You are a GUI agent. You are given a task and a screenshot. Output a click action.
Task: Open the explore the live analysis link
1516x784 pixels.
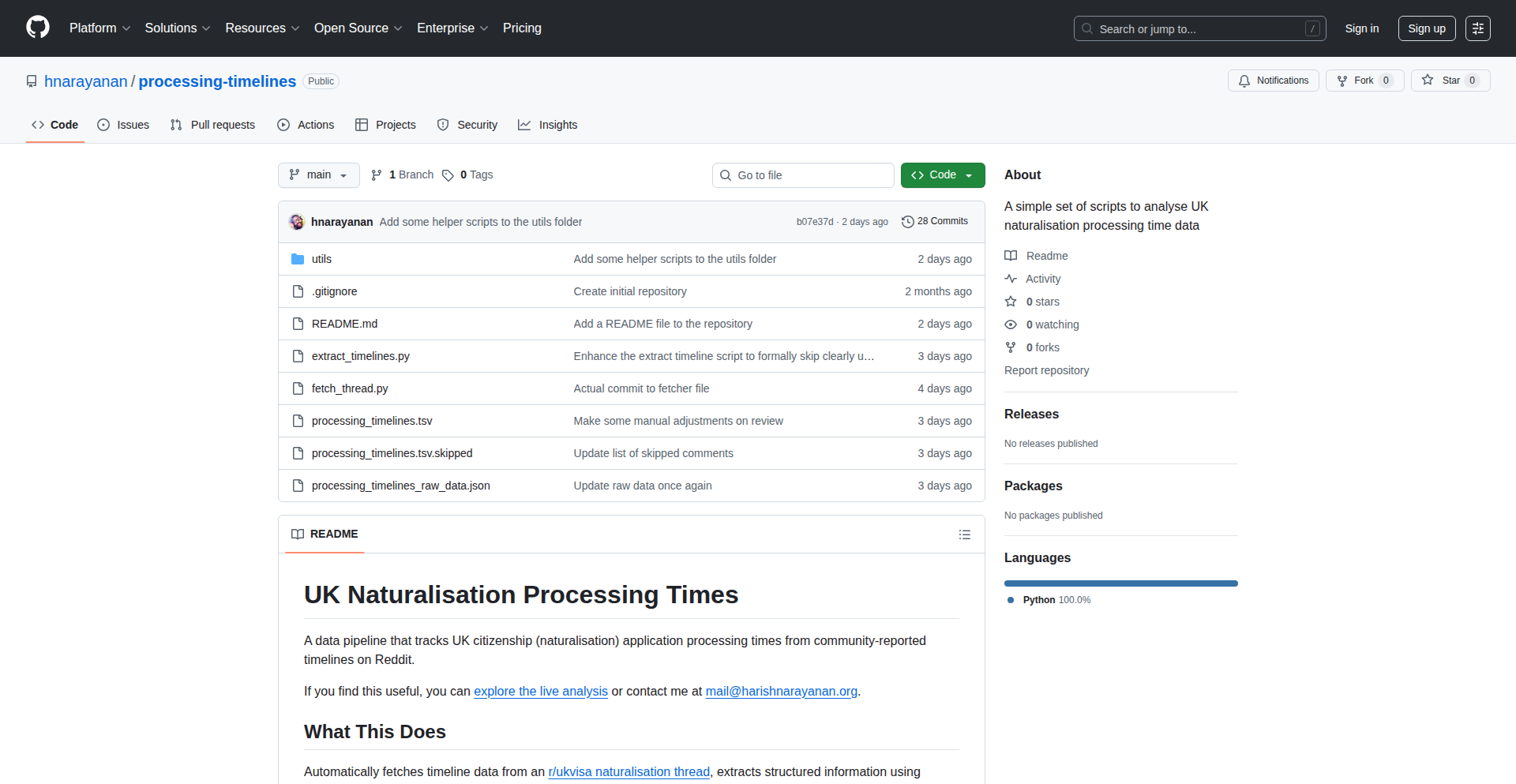pos(540,691)
